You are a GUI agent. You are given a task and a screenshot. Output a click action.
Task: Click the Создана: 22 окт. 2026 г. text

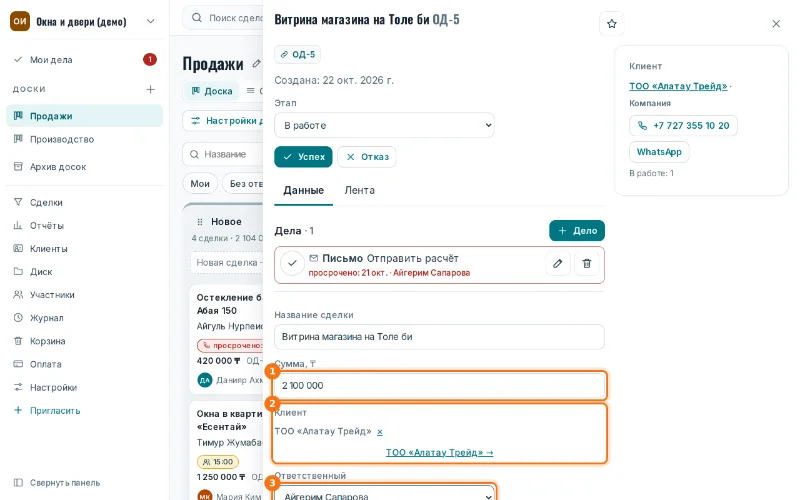click(x=334, y=80)
